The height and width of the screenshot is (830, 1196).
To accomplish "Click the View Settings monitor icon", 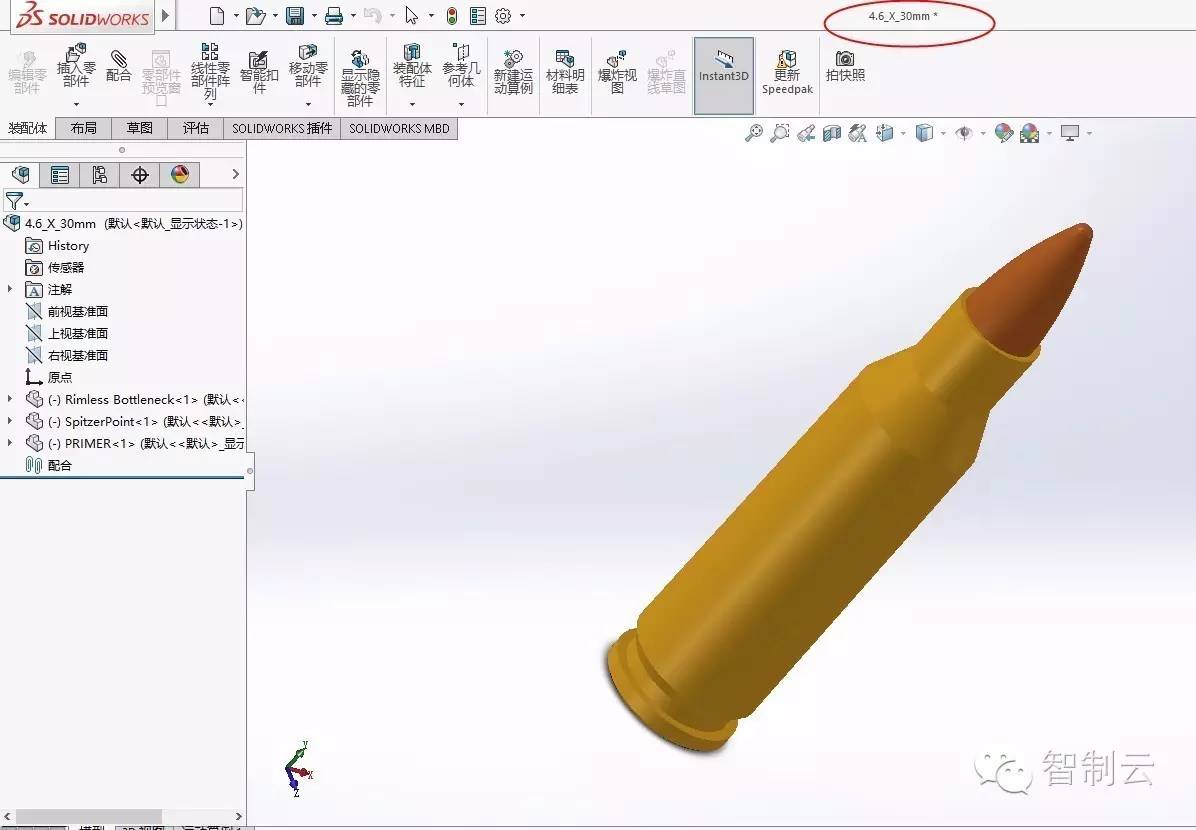I will [x=1070, y=134].
